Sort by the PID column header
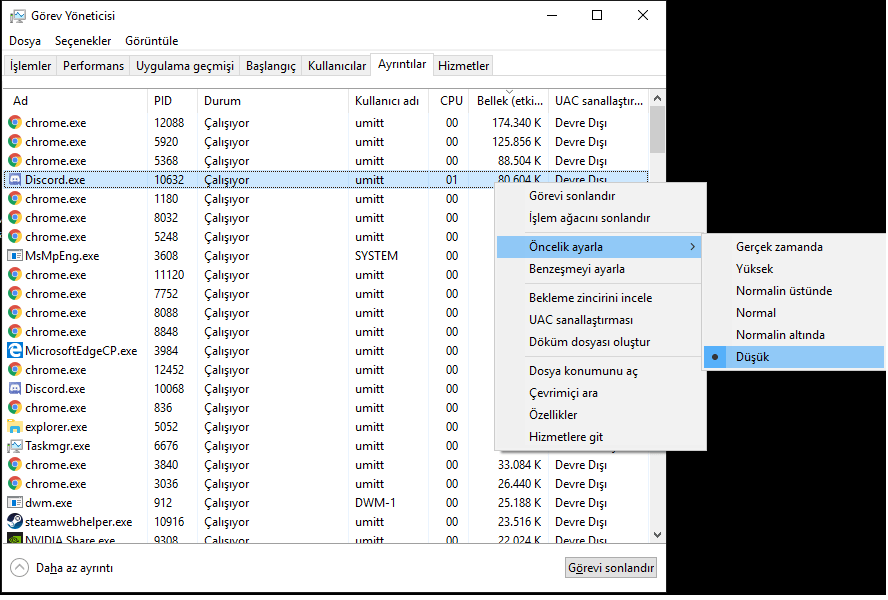The width and height of the screenshot is (888, 600). pyautogui.click(x=173, y=100)
